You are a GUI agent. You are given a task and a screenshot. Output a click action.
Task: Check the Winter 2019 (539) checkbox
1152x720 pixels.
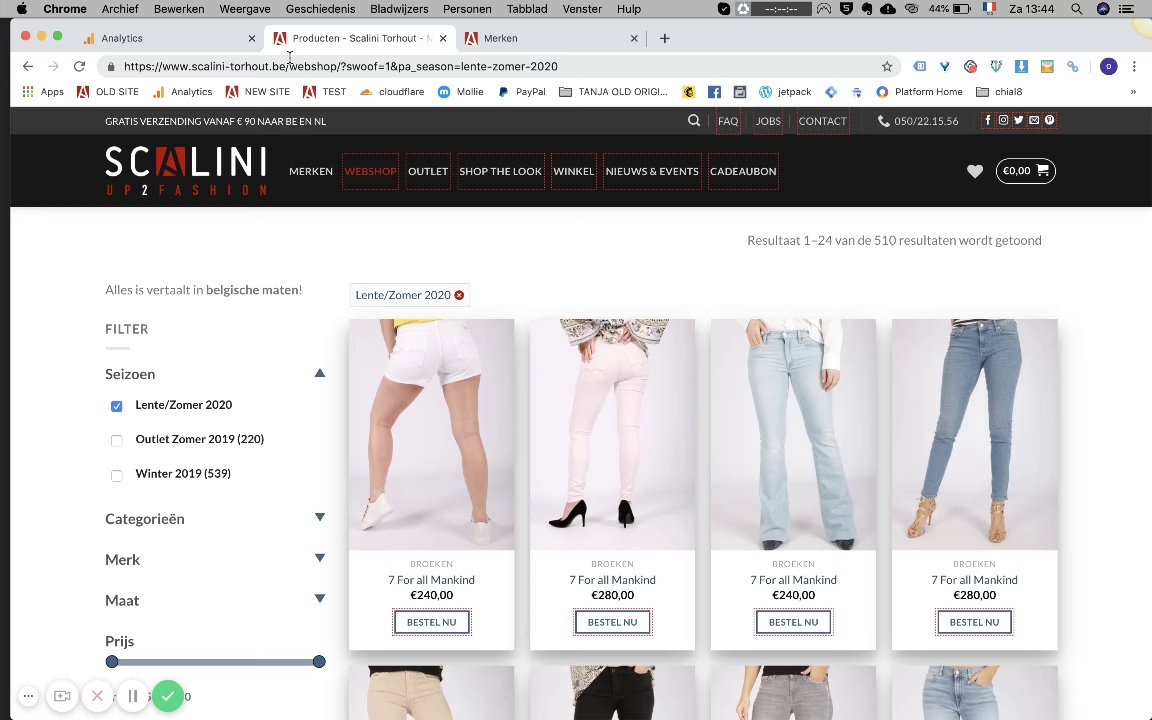(x=116, y=475)
